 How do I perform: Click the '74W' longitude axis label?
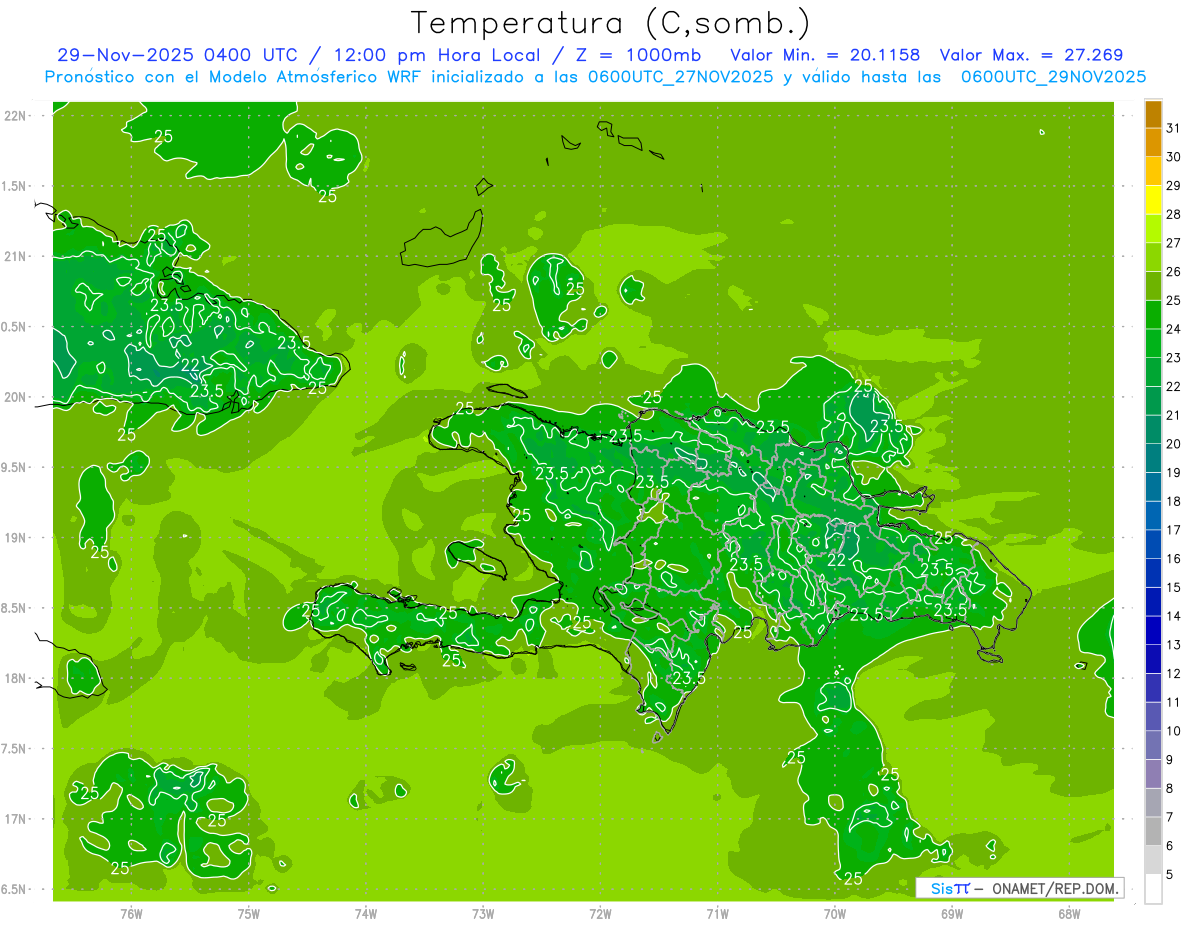(x=366, y=913)
